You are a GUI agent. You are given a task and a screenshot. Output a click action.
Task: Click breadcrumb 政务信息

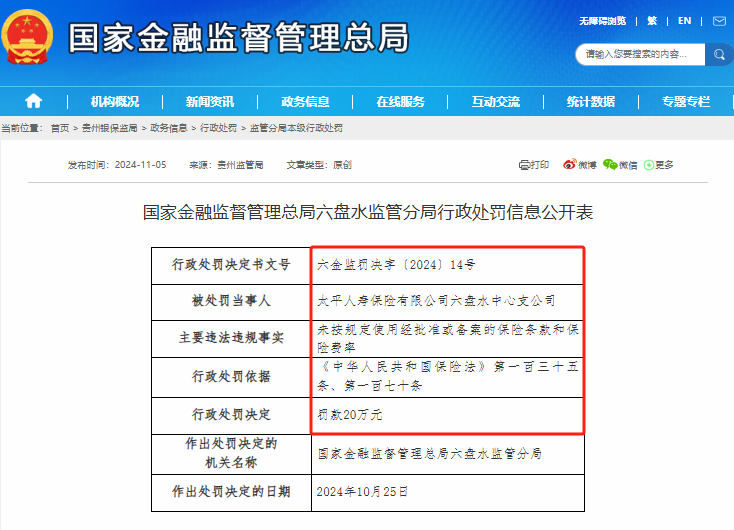point(169,128)
